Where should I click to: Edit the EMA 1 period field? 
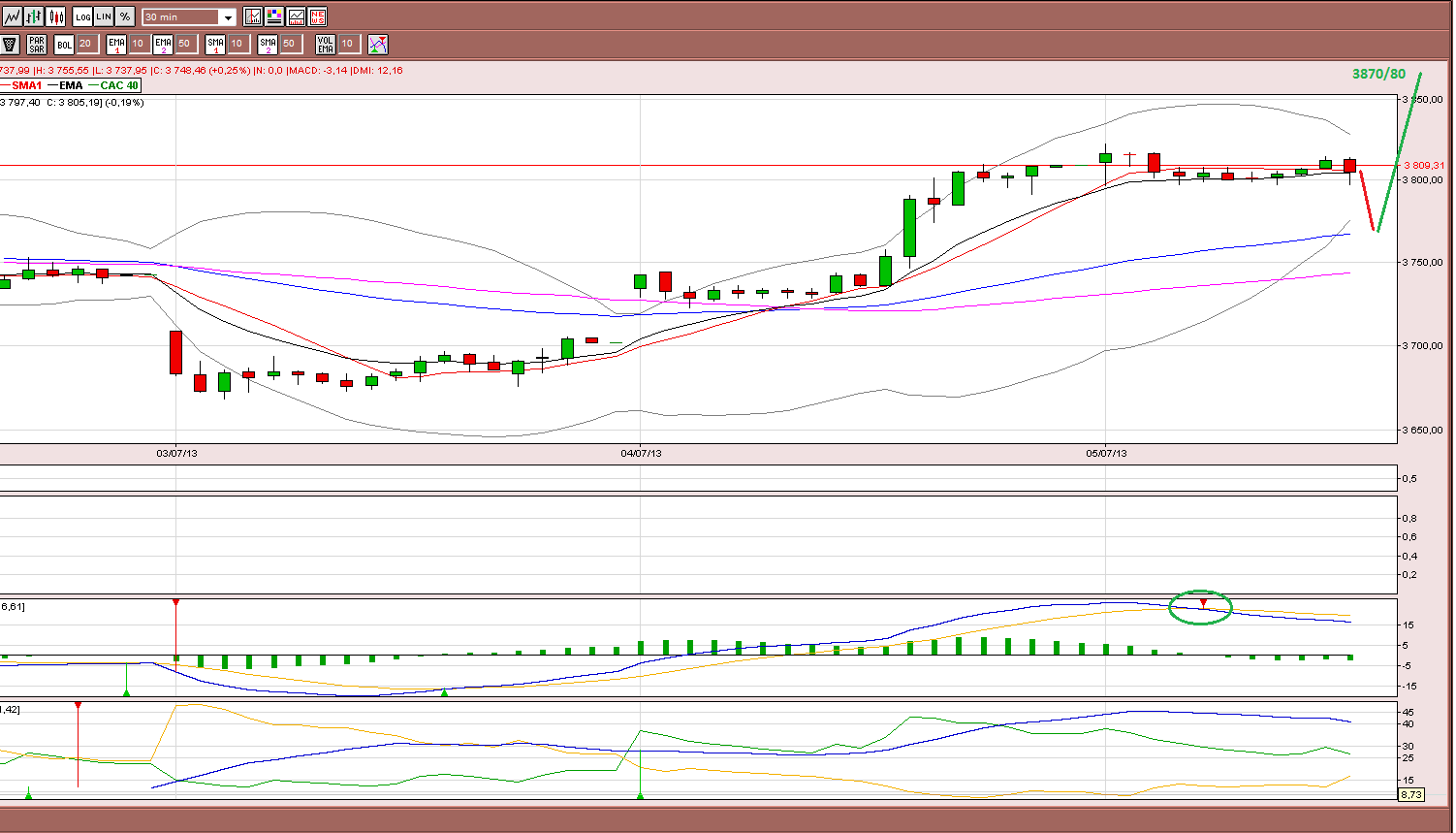click(139, 44)
